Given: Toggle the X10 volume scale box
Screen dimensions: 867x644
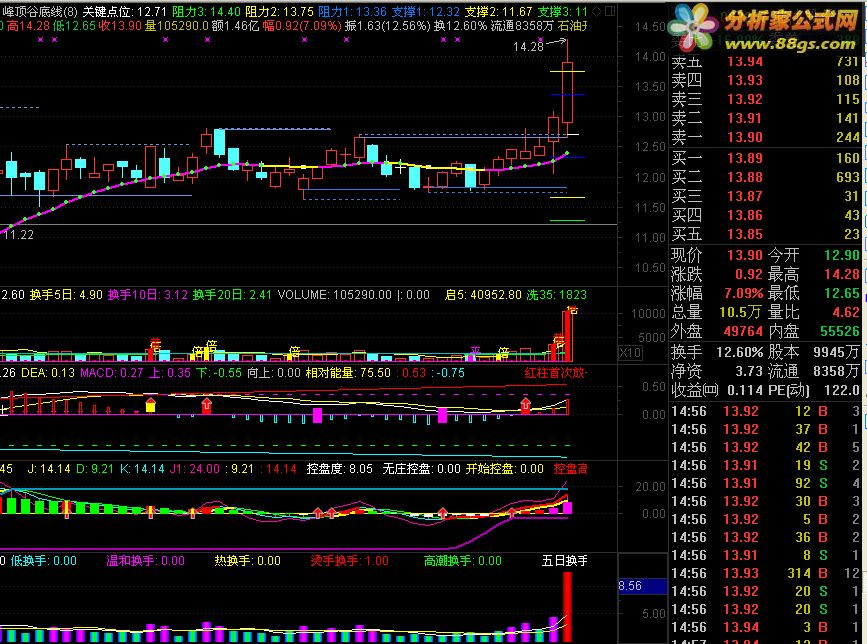Looking at the screenshot, I should pos(630,353).
